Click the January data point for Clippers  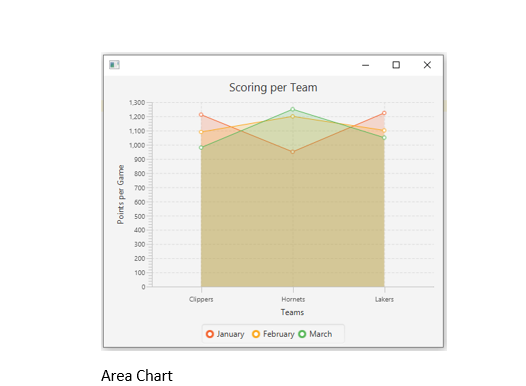point(201,115)
